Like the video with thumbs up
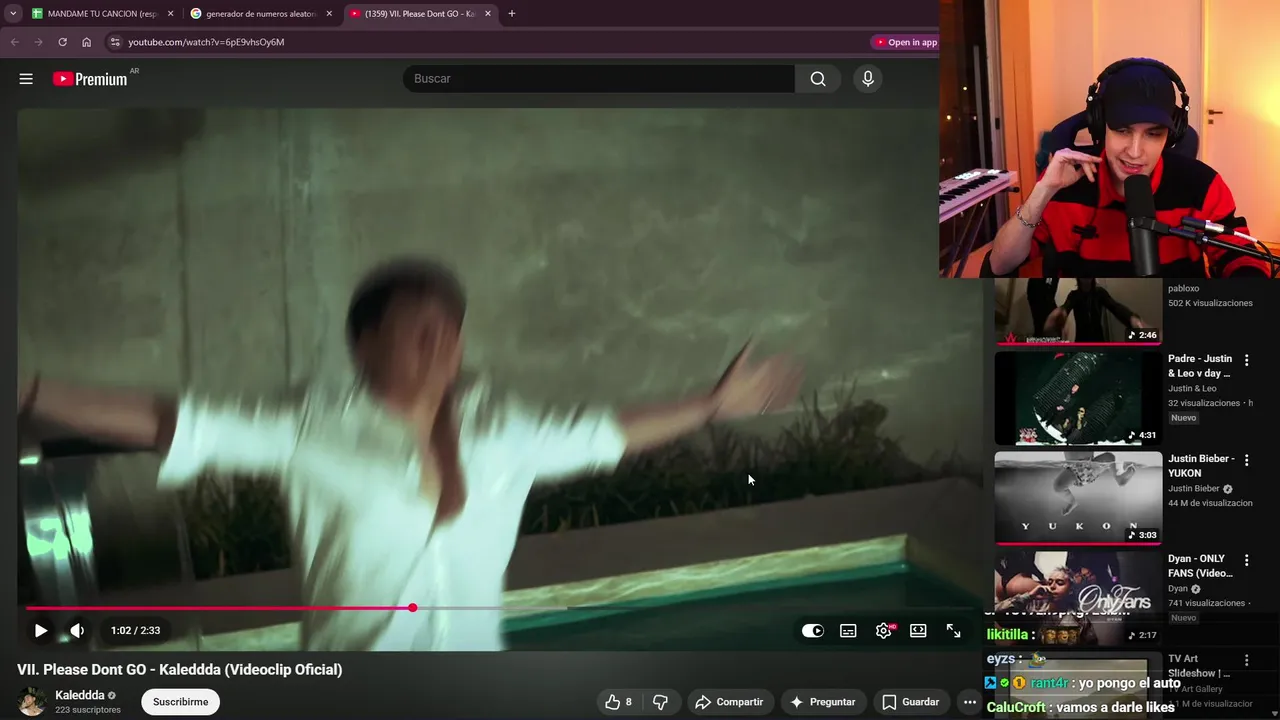The width and height of the screenshot is (1280, 720). click(x=618, y=702)
